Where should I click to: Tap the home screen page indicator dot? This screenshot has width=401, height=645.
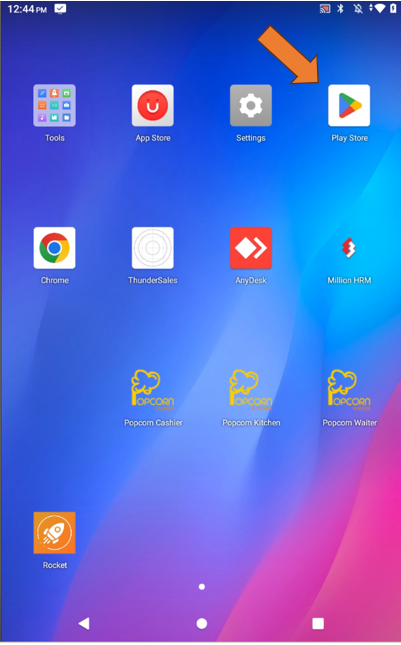pos(202,587)
